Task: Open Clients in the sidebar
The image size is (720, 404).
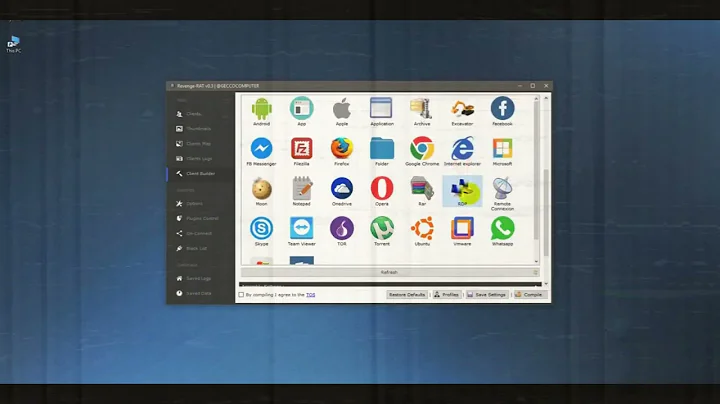Action: [x=193, y=114]
